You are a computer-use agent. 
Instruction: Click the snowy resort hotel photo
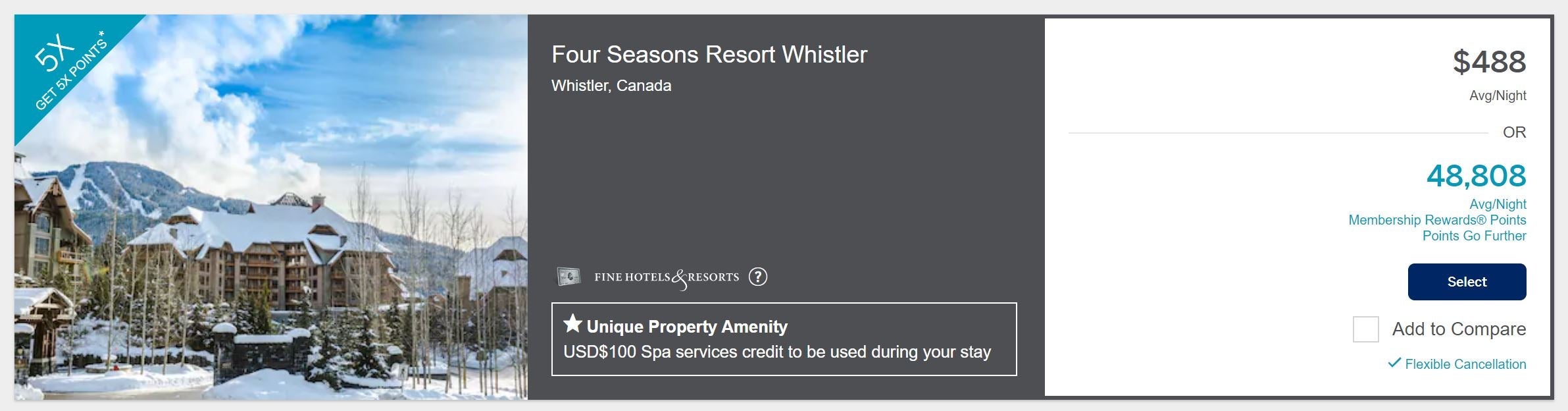click(x=296, y=250)
